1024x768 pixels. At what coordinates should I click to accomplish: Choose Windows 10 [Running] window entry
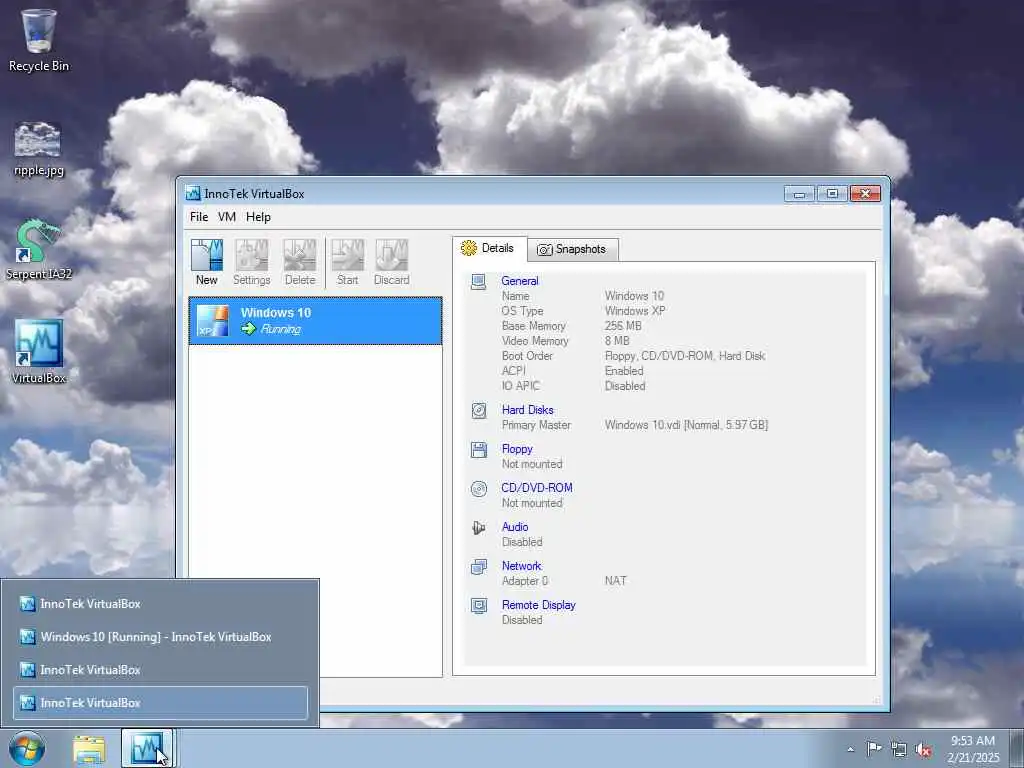[161, 637]
